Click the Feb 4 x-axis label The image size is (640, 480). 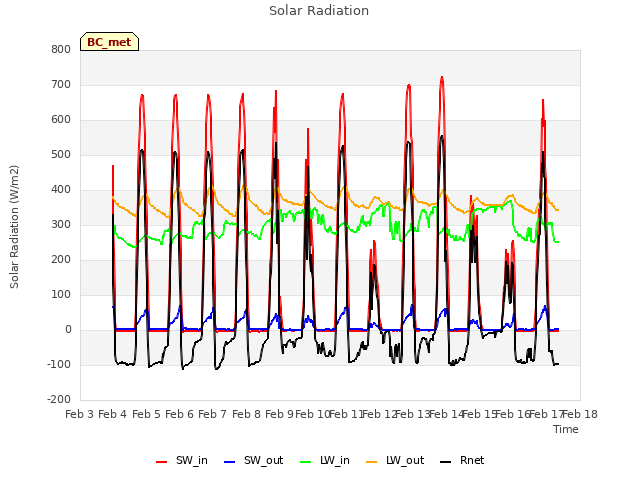pyautogui.click(x=113, y=414)
